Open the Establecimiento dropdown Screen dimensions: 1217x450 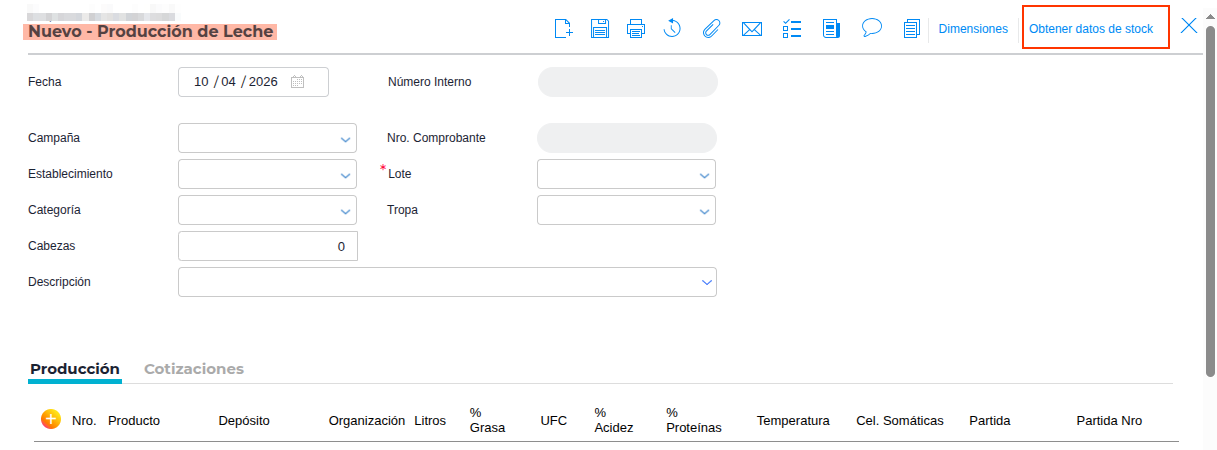tap(345, 174)
